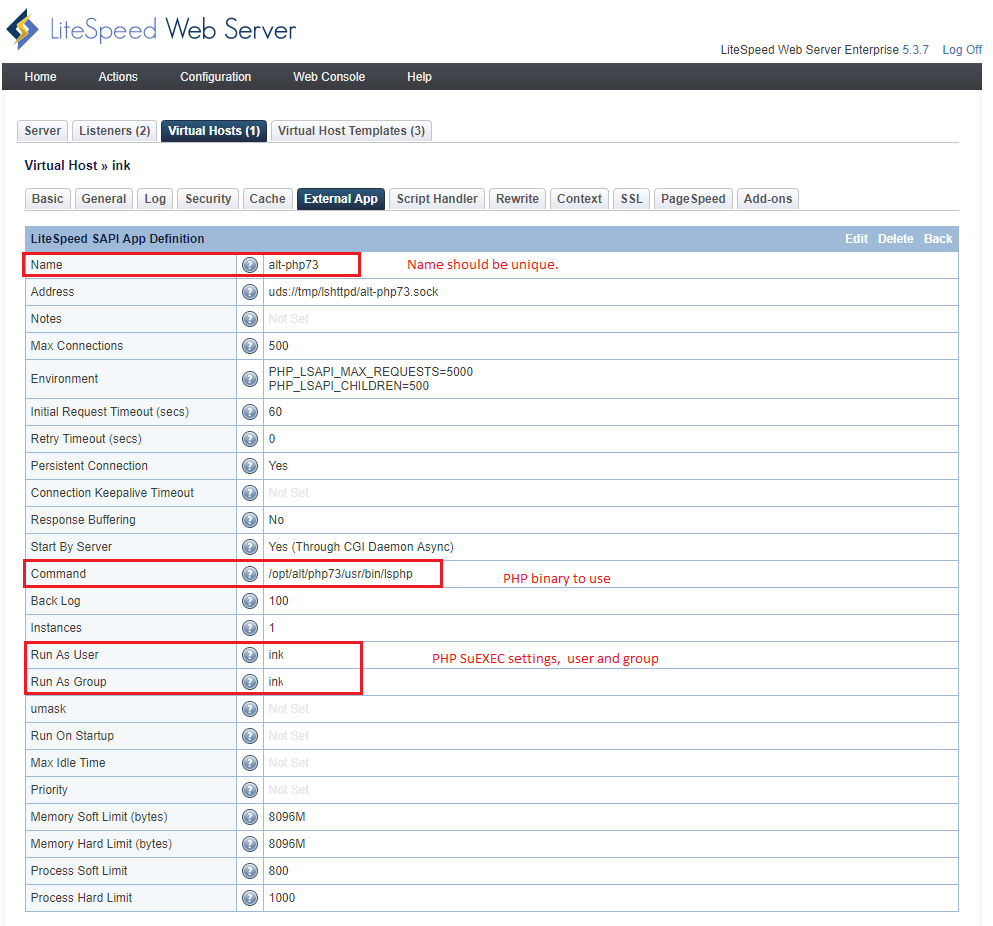Viewport: 993px width, 926px height.
Task: Open the Security sub-tab
Action: [x=208, y=199]
